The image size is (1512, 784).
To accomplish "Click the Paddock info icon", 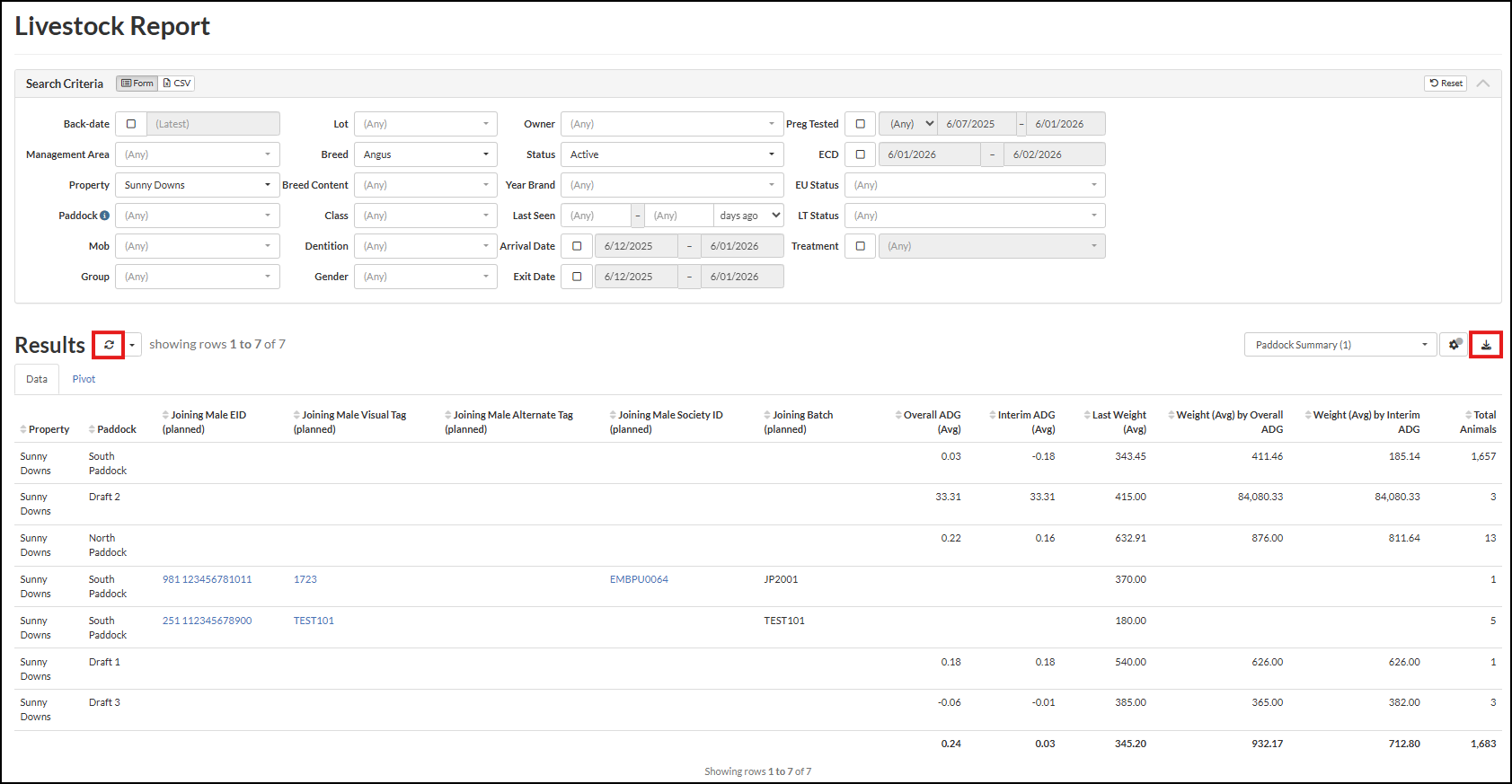I will 105,216.
